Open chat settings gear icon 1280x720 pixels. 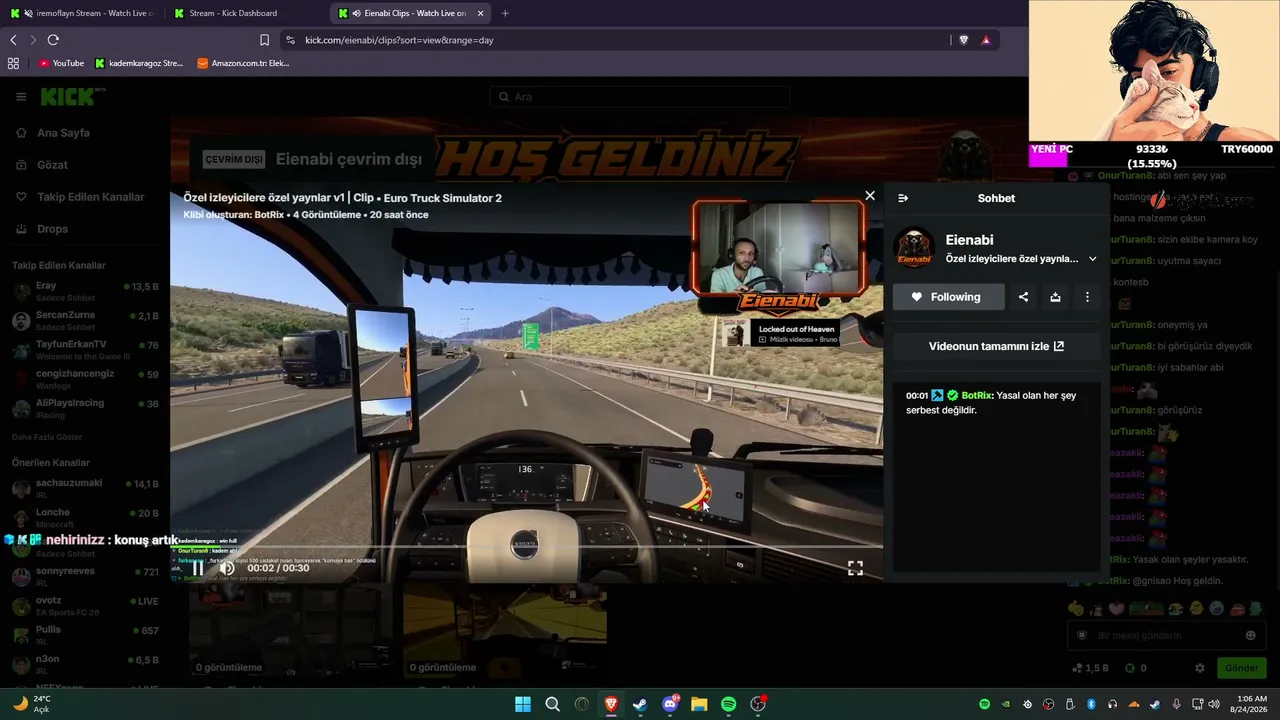click(1200, 668)
